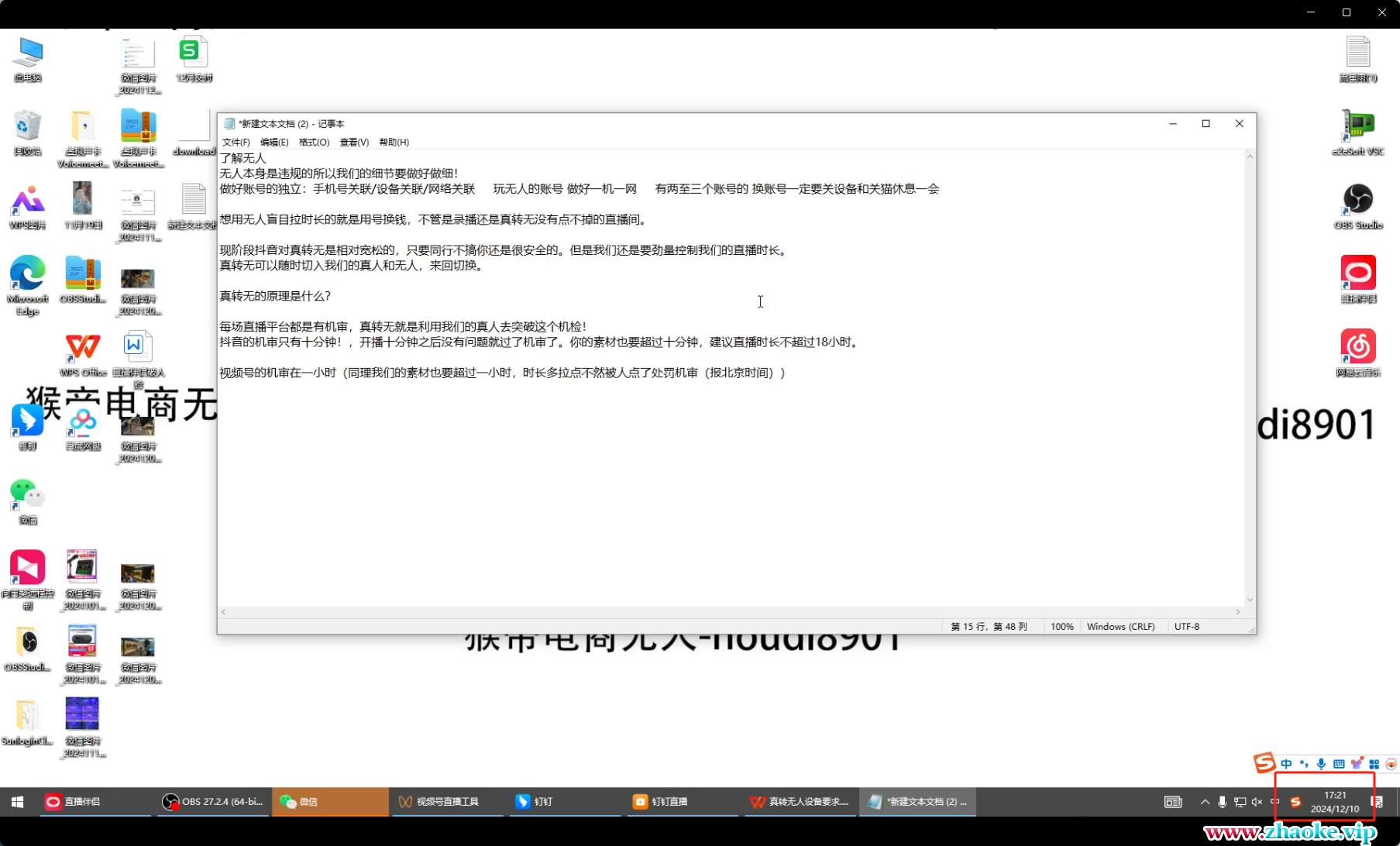Screen dimensions: 1400x846
Task: Switch to OBS 27.2.4 in the taskbar
Action: [x=214, y=802]
